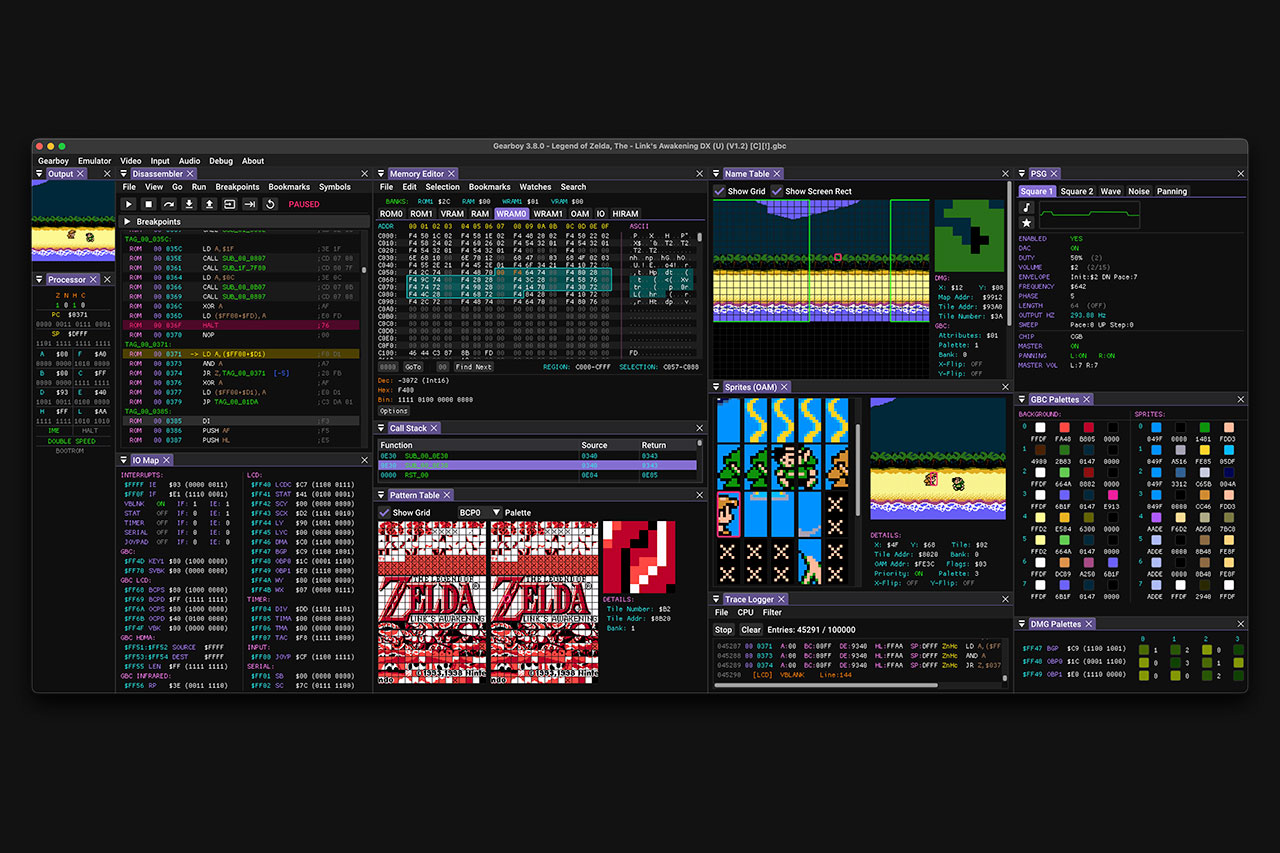Open the Processor panel dropdown triangle menu
1280x853 pixels.
(40, 280)
